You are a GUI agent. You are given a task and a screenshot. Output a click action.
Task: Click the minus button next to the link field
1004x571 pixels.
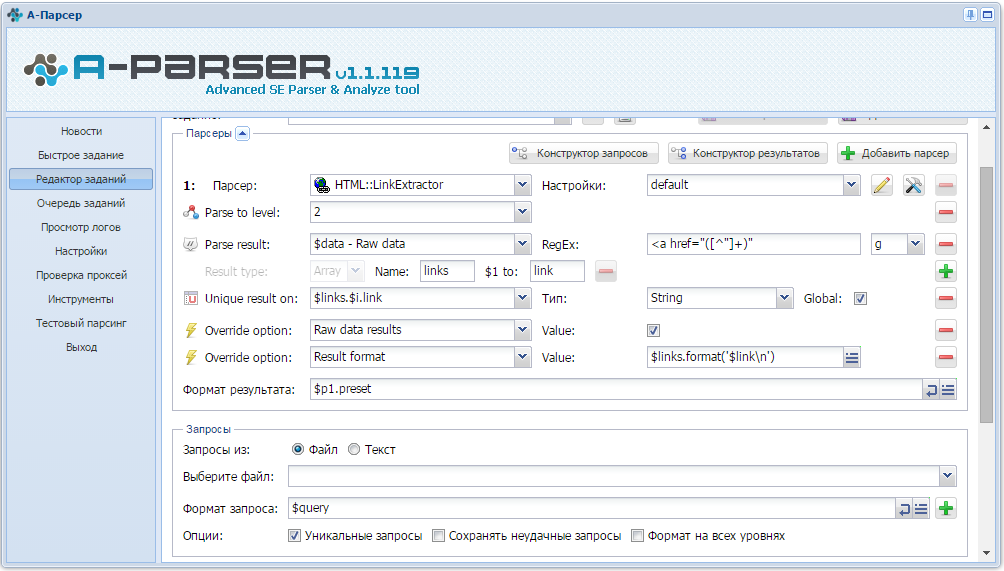point(606,271)
